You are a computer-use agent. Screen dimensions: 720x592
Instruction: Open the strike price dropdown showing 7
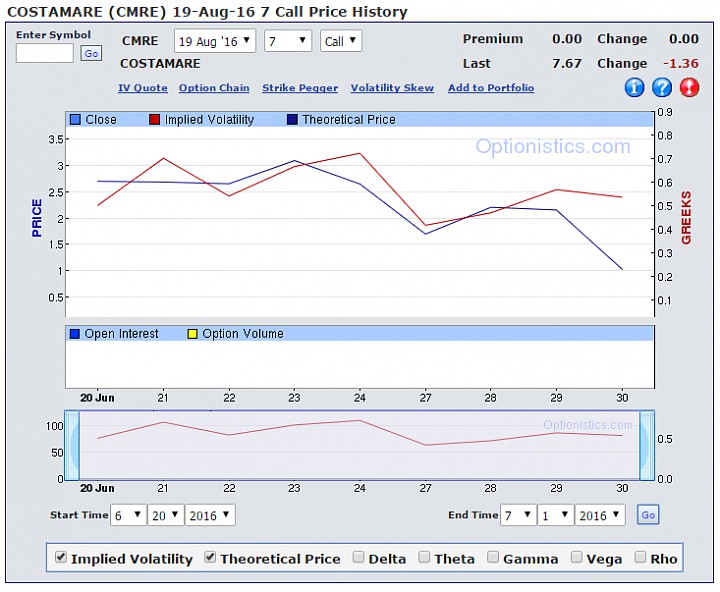[288, 41]
